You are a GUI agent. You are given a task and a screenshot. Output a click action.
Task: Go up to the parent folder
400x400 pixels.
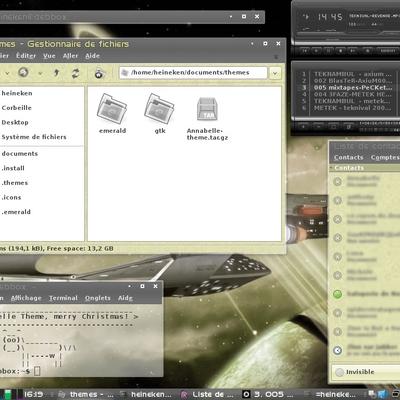click(x=56, y=73)
